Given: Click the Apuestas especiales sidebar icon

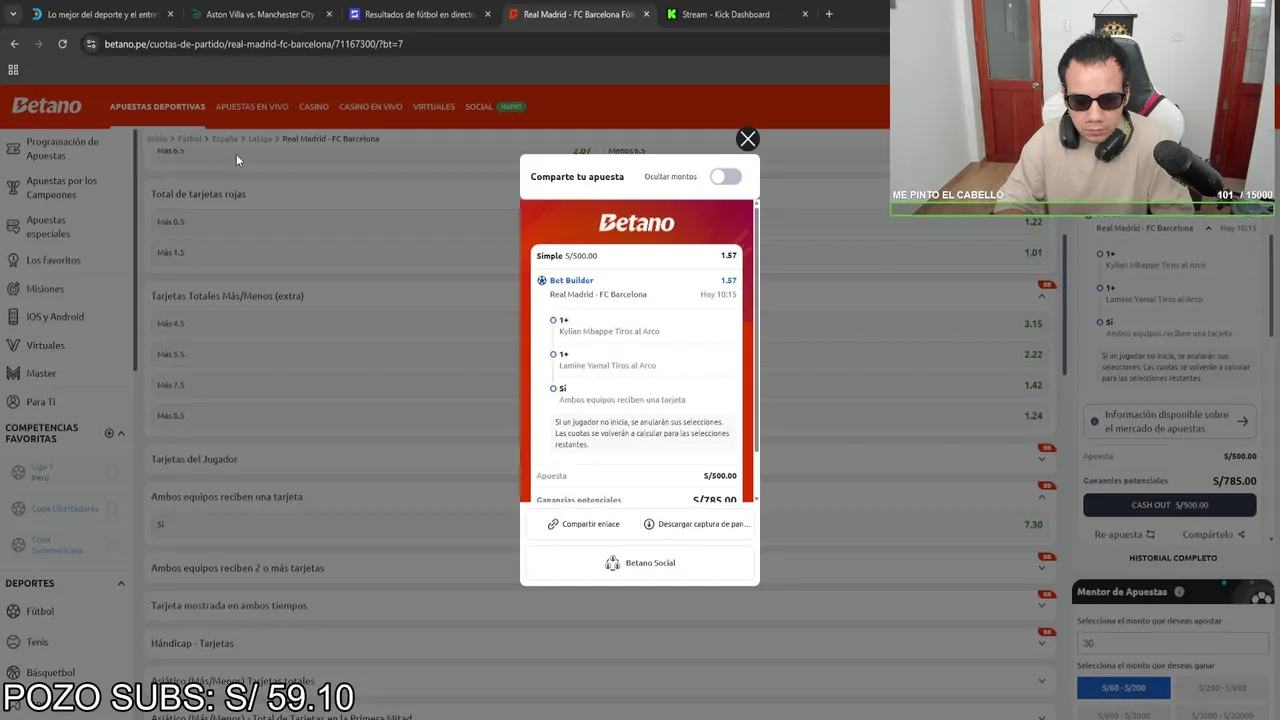Looking at the screenshot, I should [x=13, y=227].
